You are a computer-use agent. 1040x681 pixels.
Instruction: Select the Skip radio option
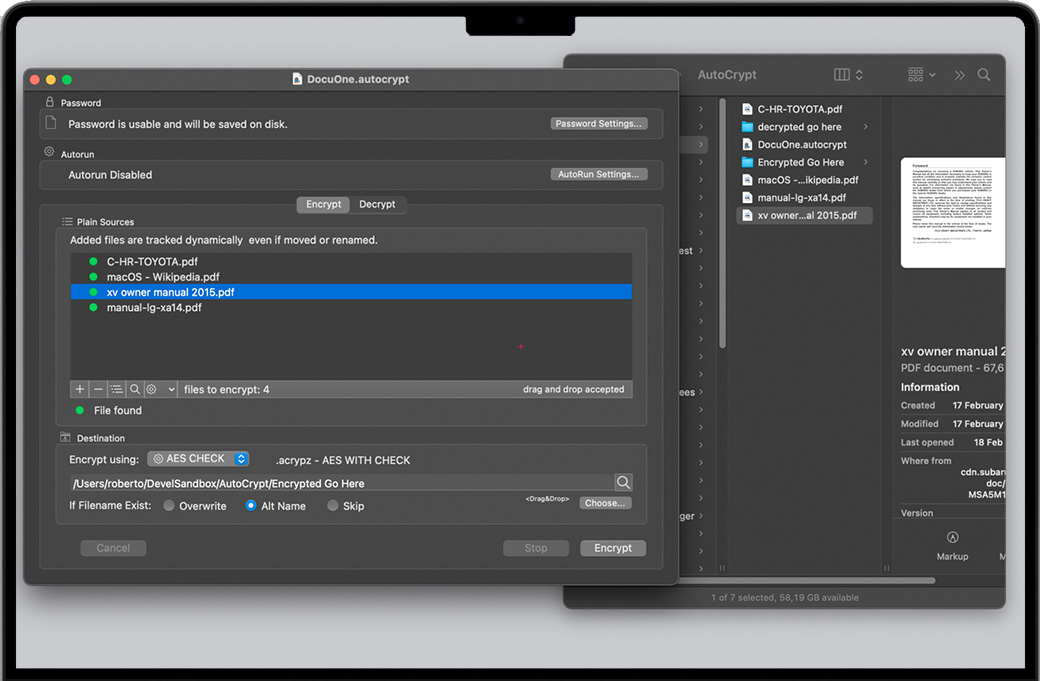click(333, 506)
